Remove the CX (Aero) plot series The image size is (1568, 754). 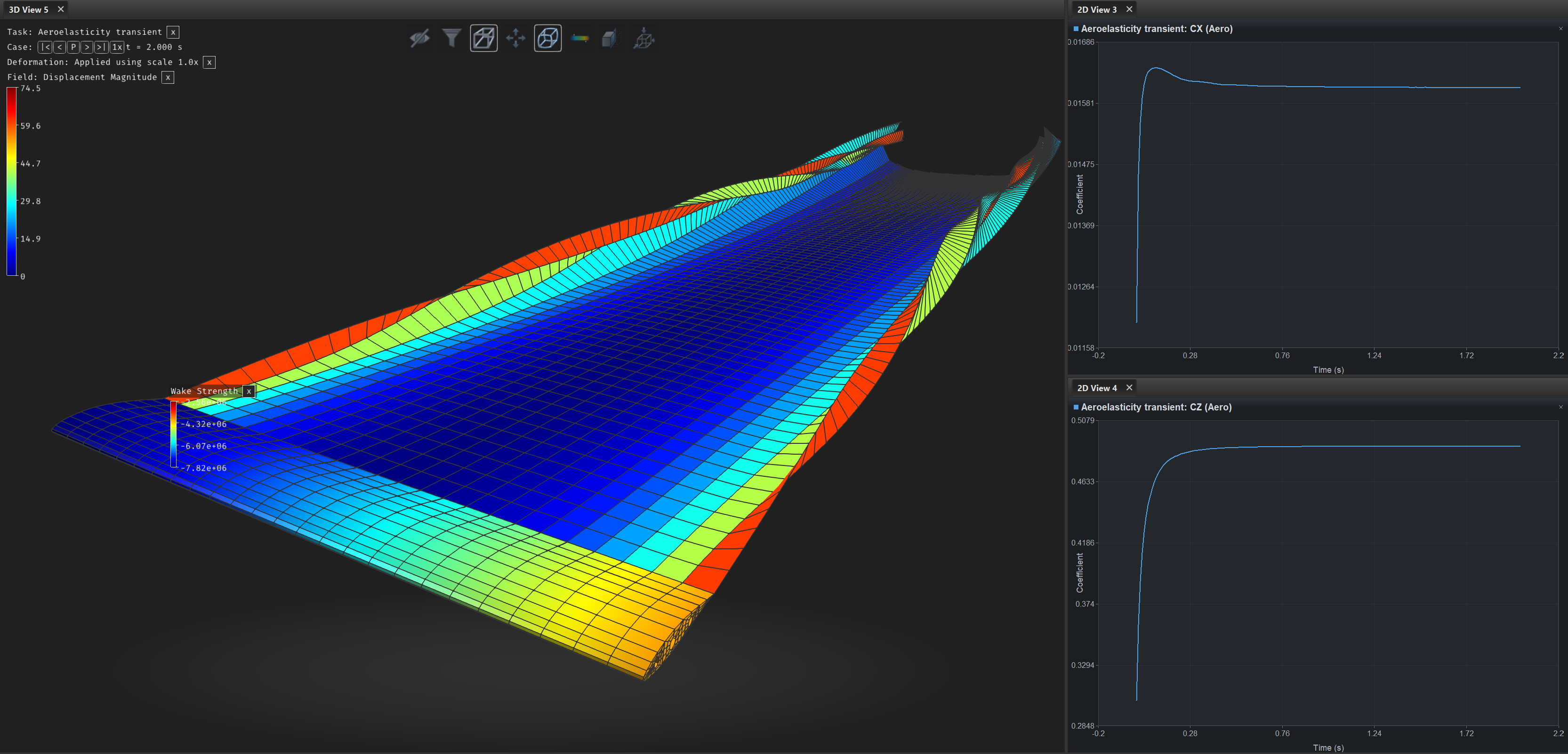(1560, 29)
